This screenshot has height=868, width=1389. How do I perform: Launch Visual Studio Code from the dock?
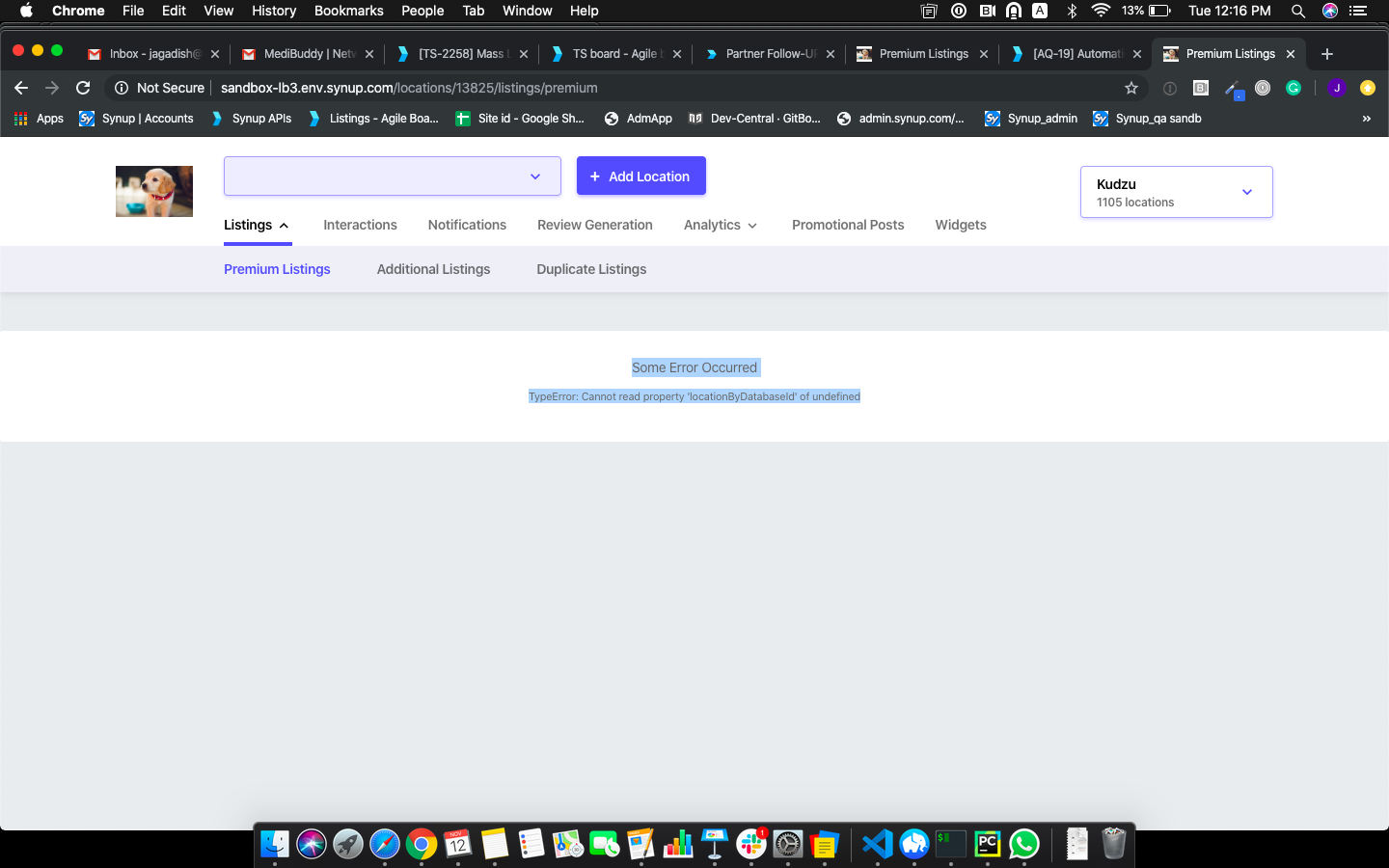pos(877,844)
